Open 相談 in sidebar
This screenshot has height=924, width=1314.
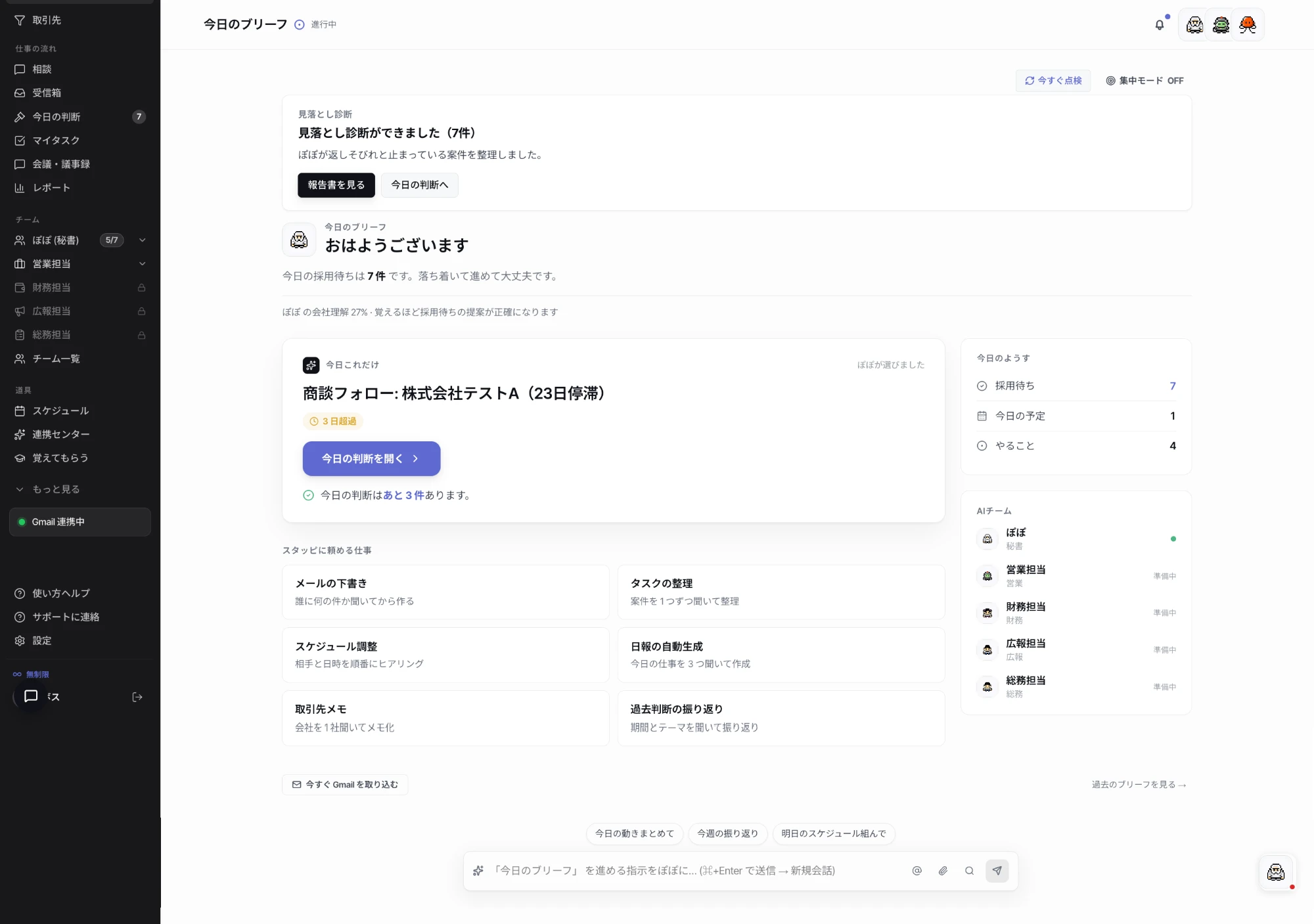click(x=80, y=69)
